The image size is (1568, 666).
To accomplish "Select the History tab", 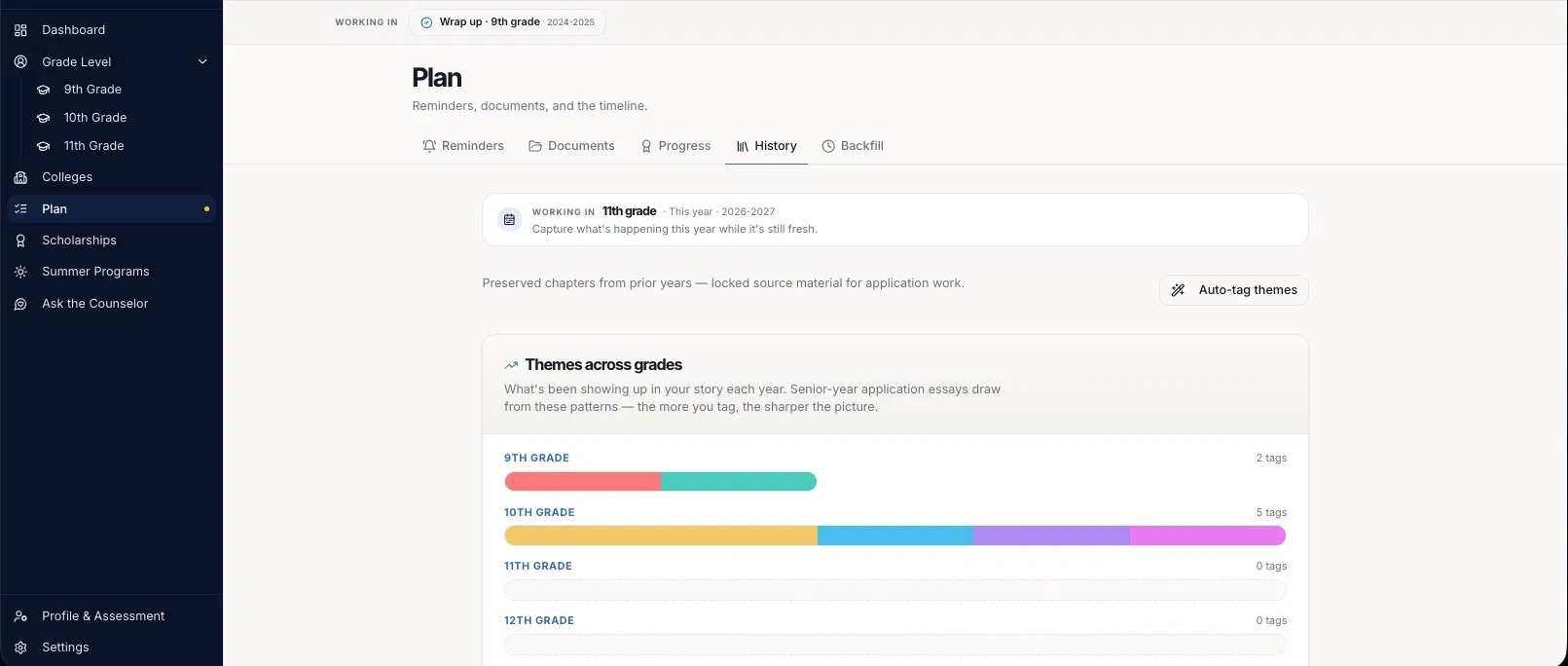I will [x=766, y=146].
